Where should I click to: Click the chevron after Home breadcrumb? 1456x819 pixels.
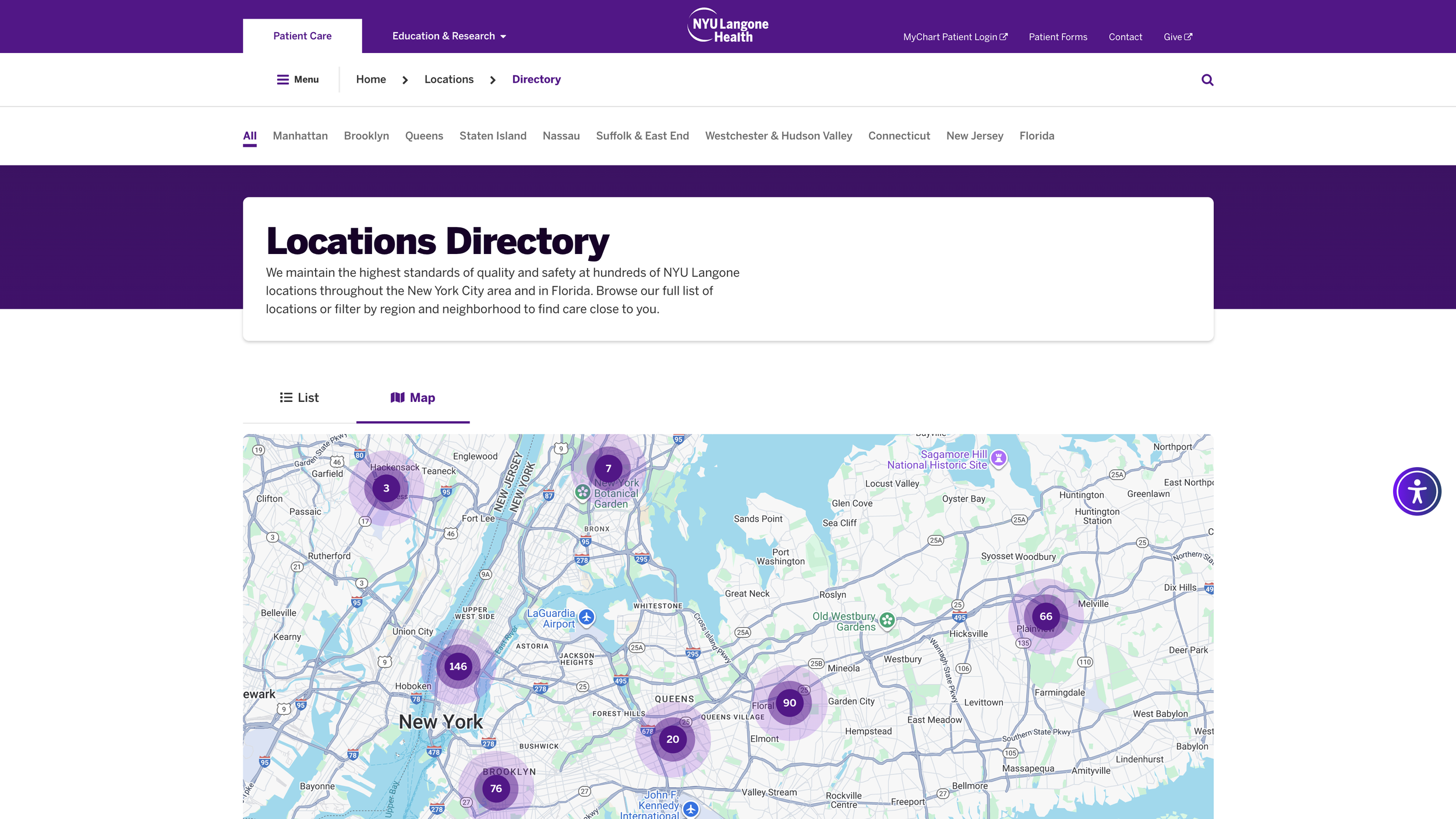coord(405,80)
